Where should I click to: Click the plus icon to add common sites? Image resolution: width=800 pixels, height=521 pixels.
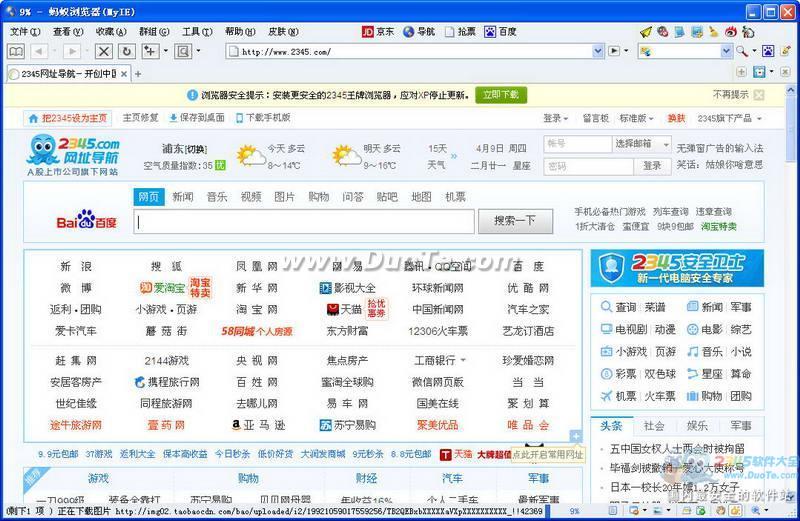point(576,436)
